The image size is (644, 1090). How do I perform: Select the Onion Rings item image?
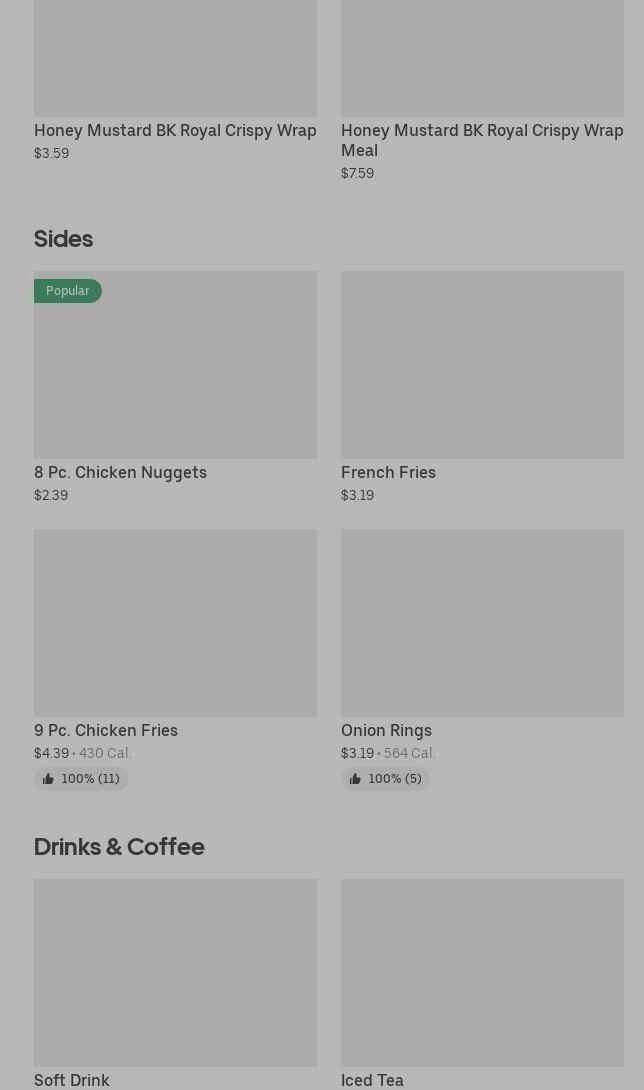click(x=482, y=623)
